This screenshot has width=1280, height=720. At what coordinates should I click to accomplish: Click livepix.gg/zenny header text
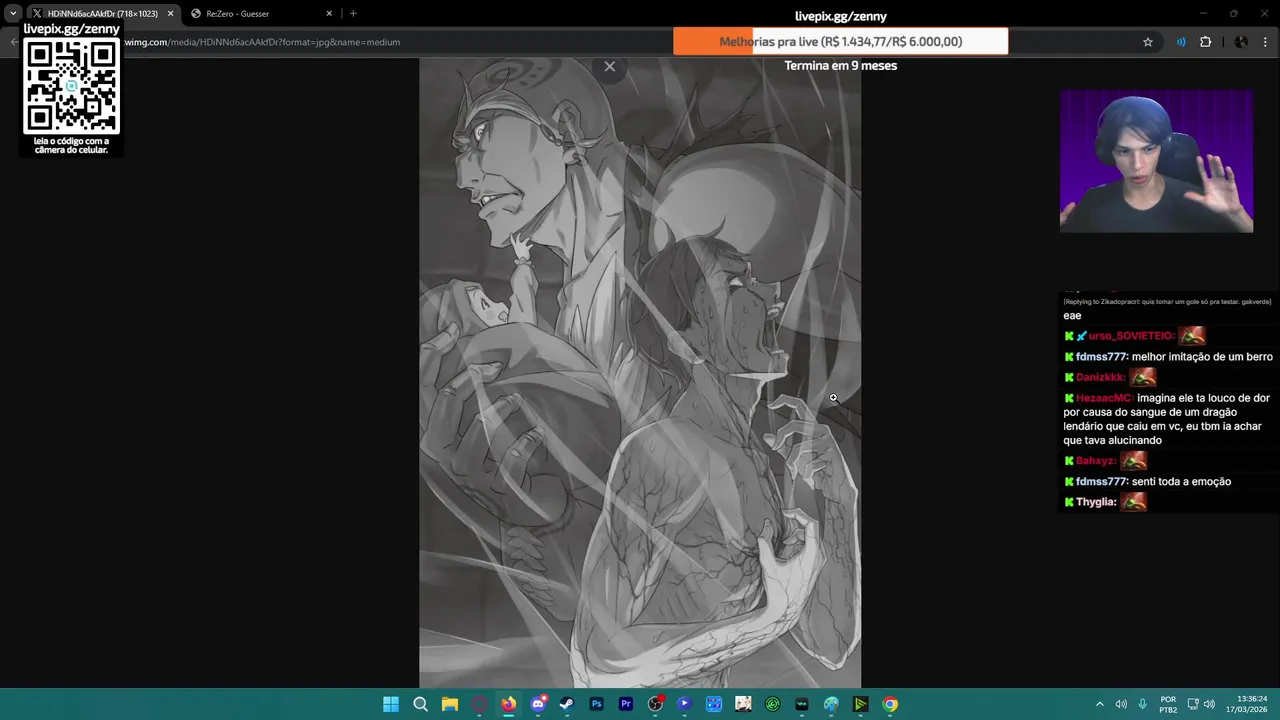click(x=840, y=16)
